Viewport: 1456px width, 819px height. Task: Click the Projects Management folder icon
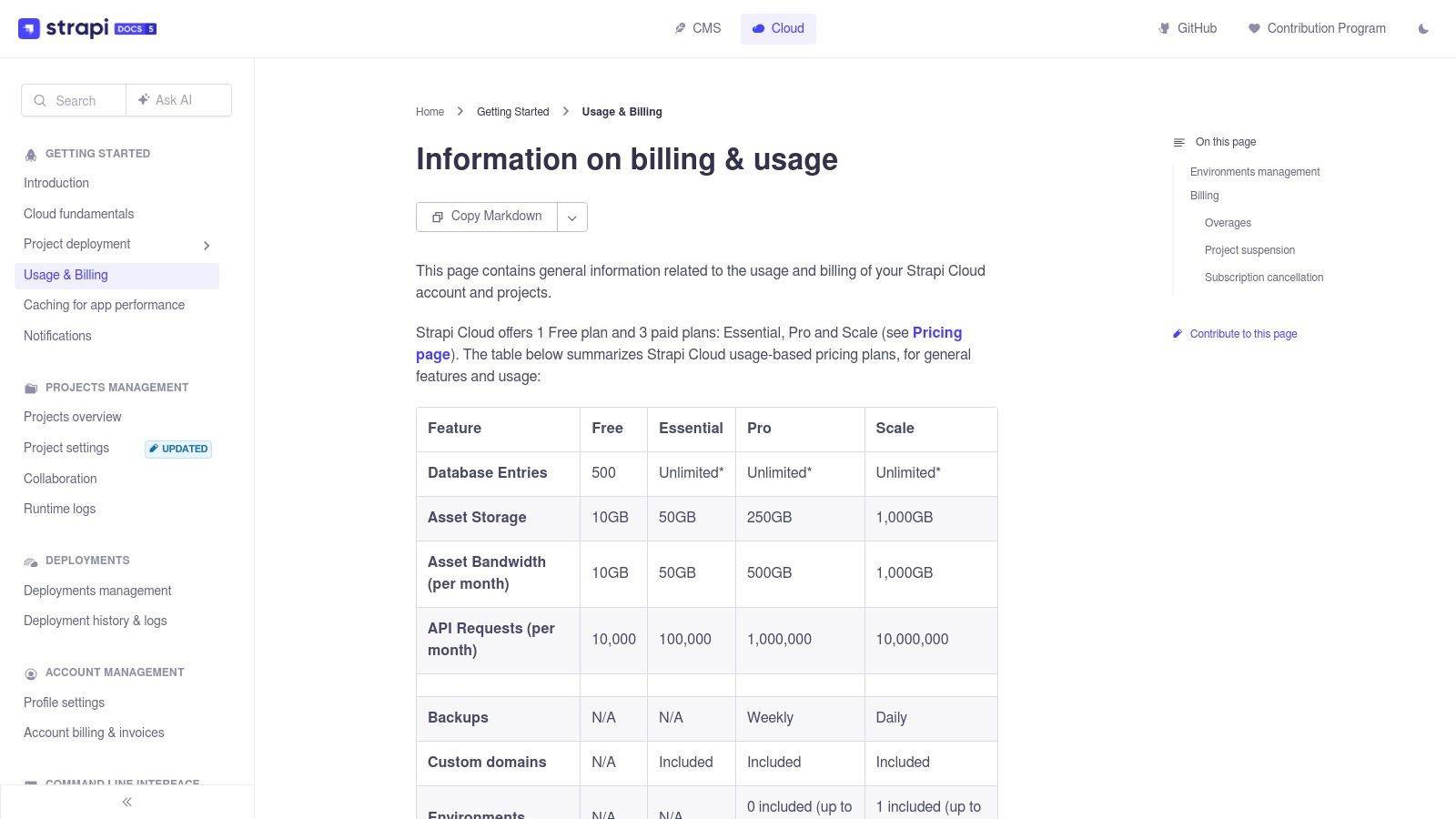[x=31, y=389]
